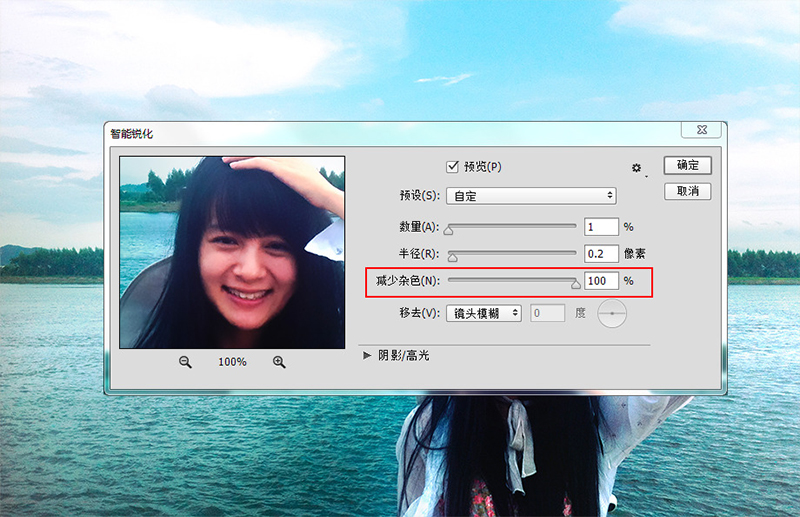The image size is (800, 517).
Task: Click the portrait preview image in dialog
Action: click(232, 252)
